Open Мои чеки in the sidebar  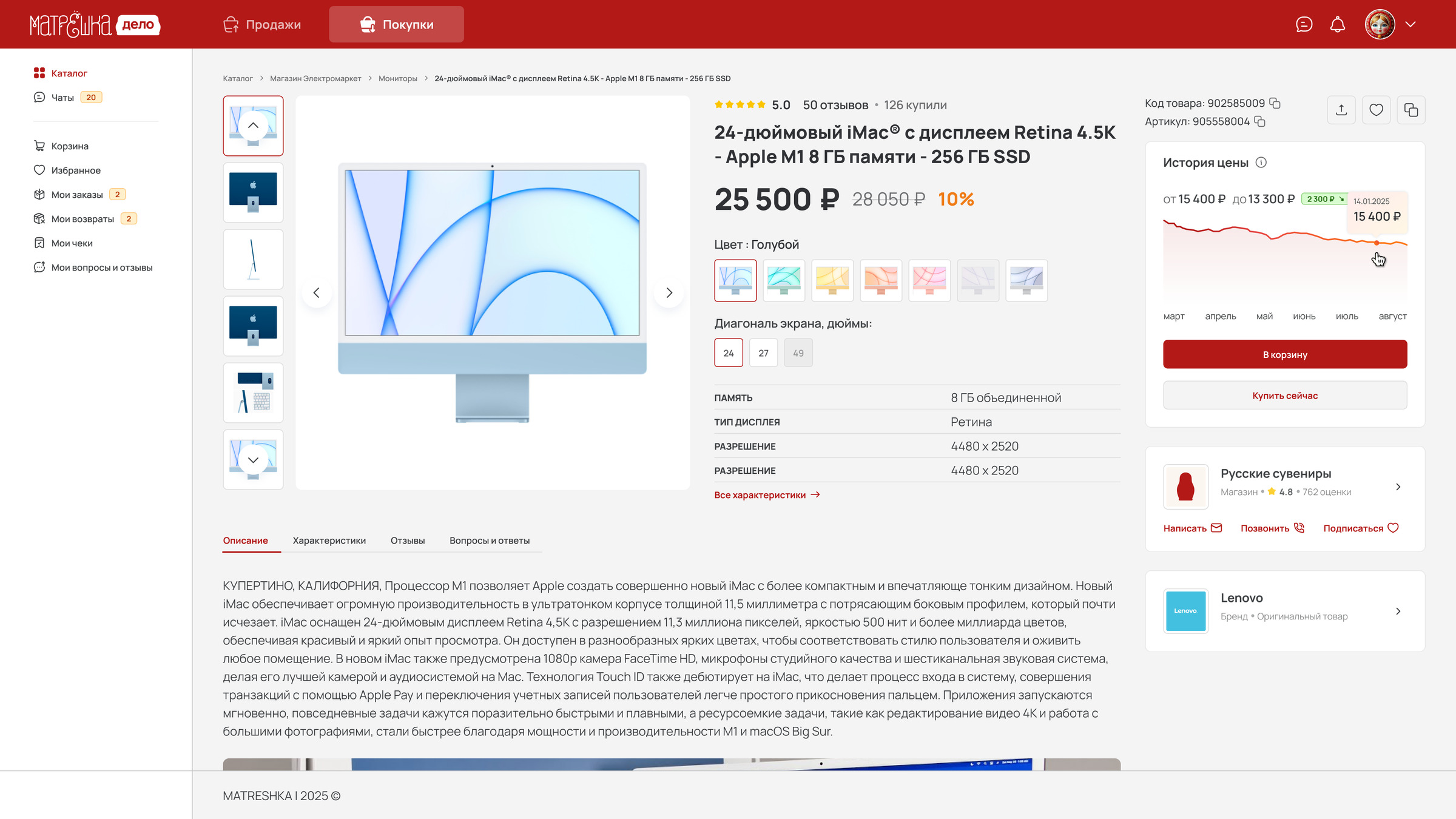point(63,243)
